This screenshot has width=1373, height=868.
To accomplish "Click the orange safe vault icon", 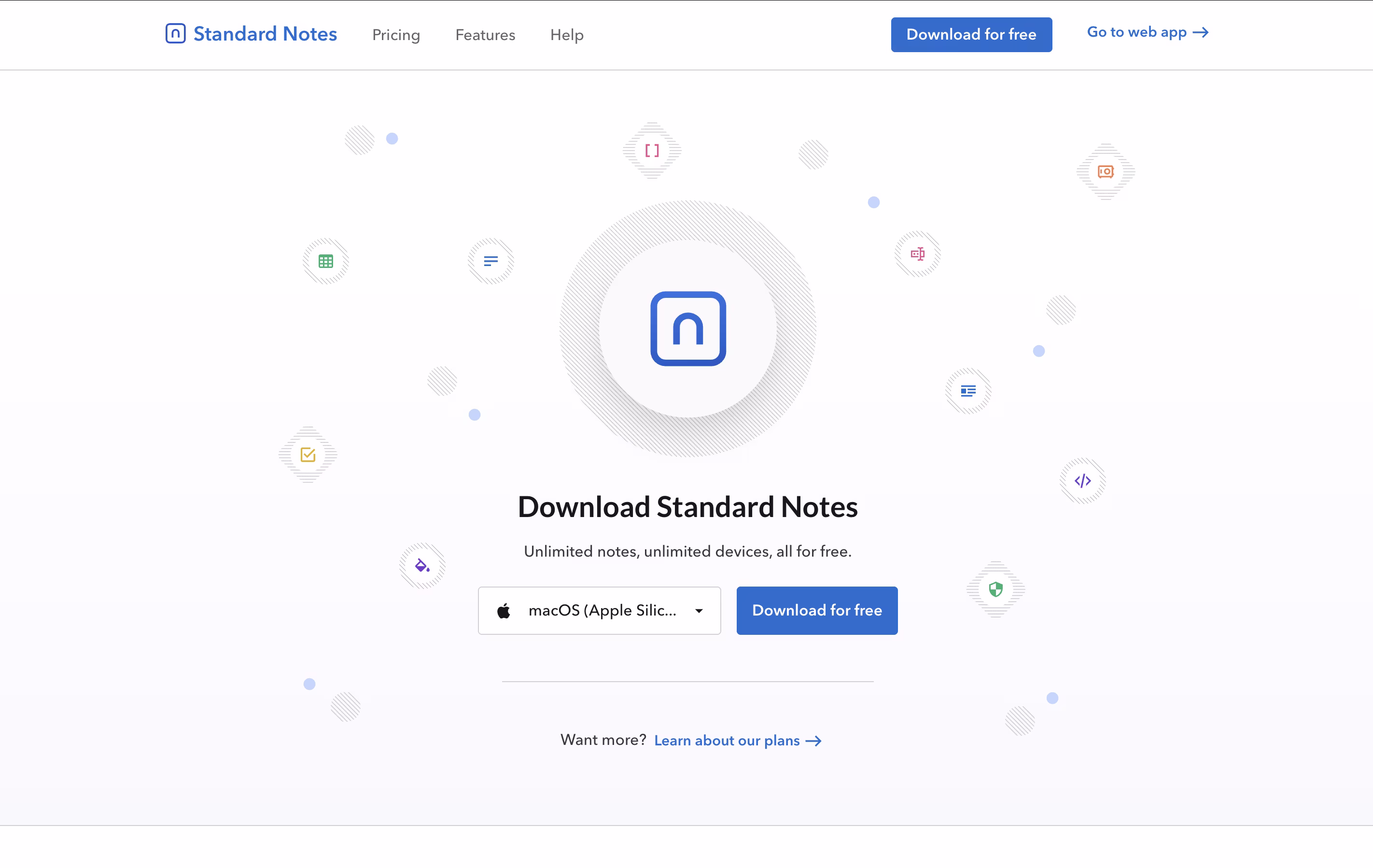I will (x=1105, y=172).
